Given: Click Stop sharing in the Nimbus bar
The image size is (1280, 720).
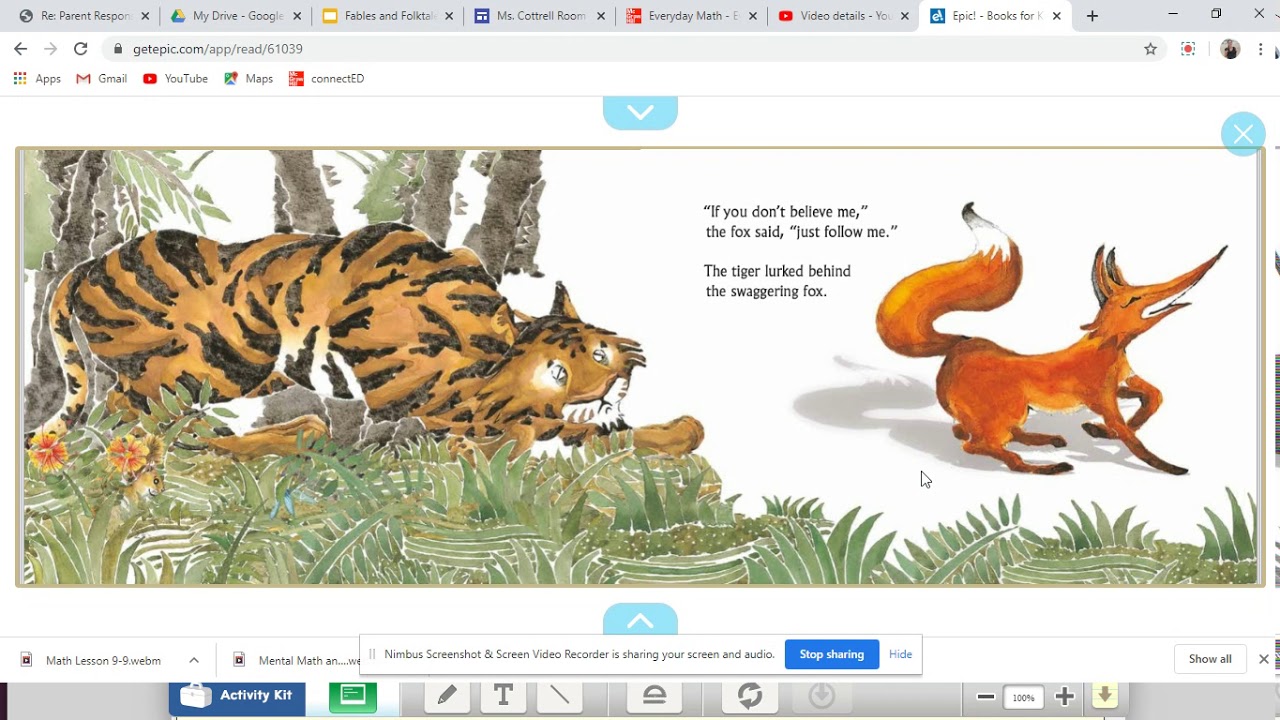Looking at the screenshot, I should coord(831,654).
